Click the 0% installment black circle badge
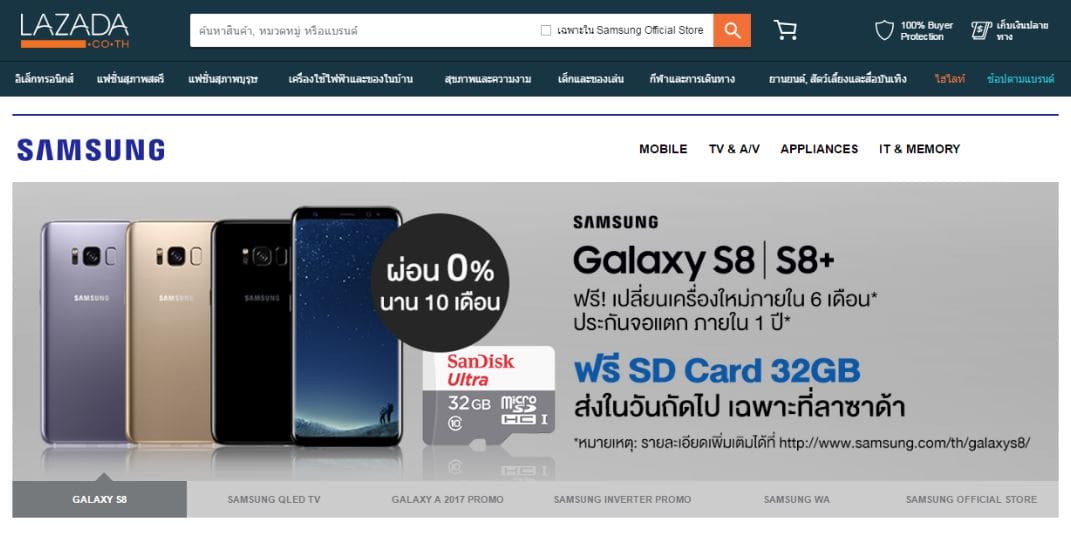1071x537 pixels. click(440, 282)
